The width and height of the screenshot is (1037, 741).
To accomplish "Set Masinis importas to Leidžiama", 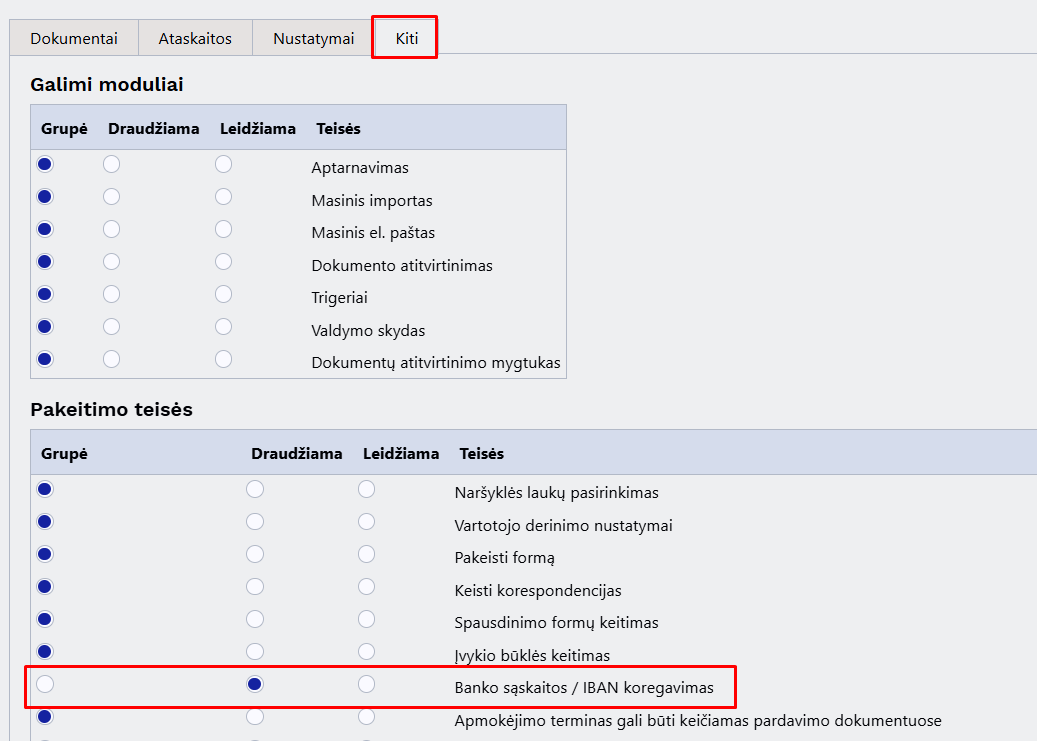I will click(223, 197).
